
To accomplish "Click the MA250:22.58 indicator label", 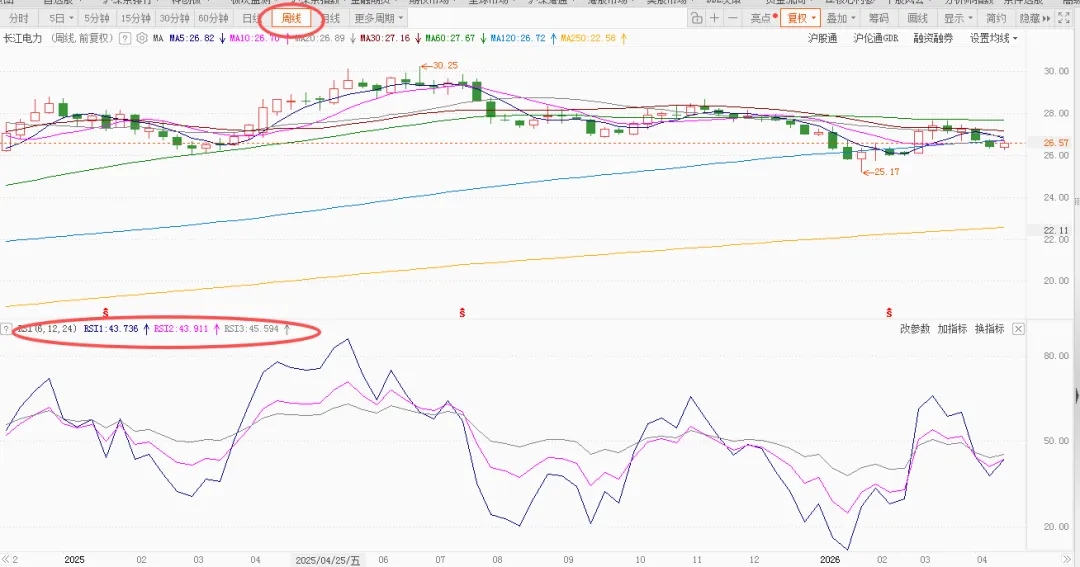I will tap(588, 39).
